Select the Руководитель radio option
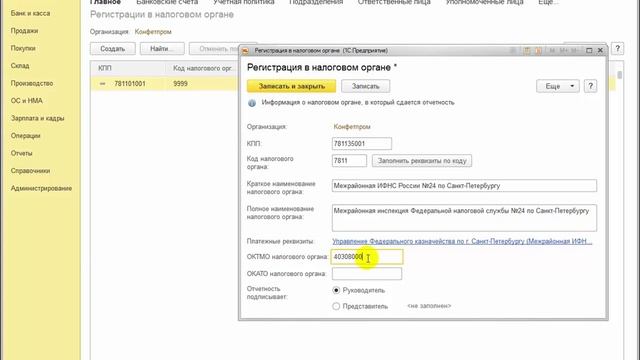 tap(336, 290)
